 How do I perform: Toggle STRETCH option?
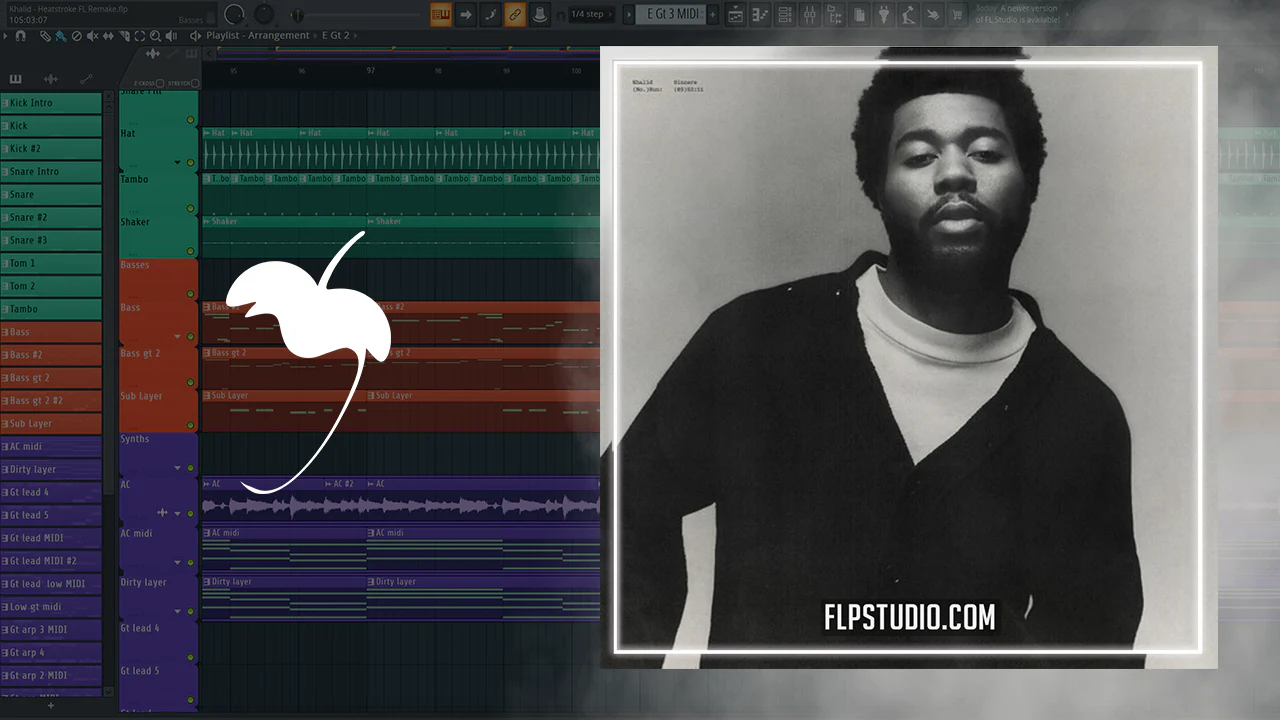195,83
